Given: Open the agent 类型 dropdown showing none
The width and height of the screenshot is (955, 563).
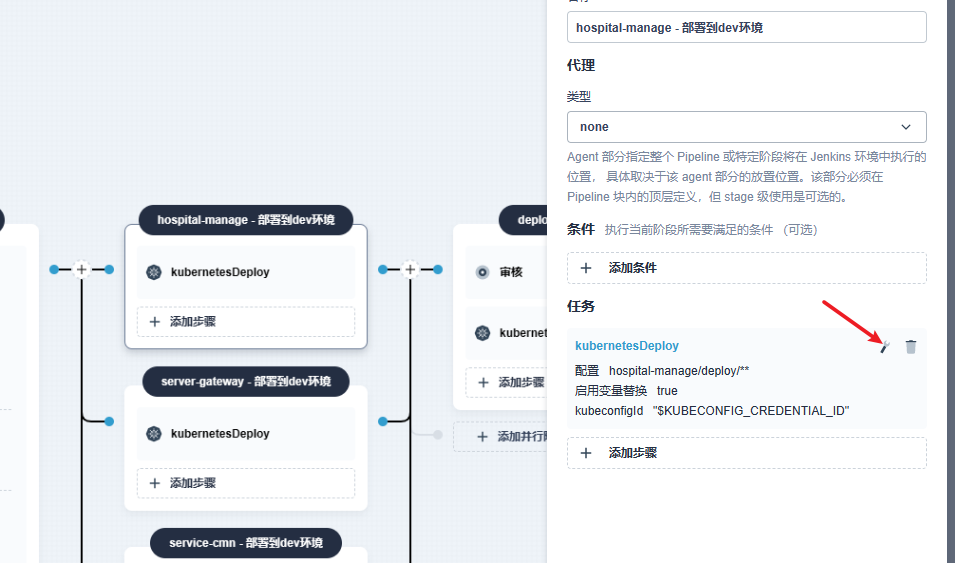Looking at the screenshot, I should tap(746, 127).
